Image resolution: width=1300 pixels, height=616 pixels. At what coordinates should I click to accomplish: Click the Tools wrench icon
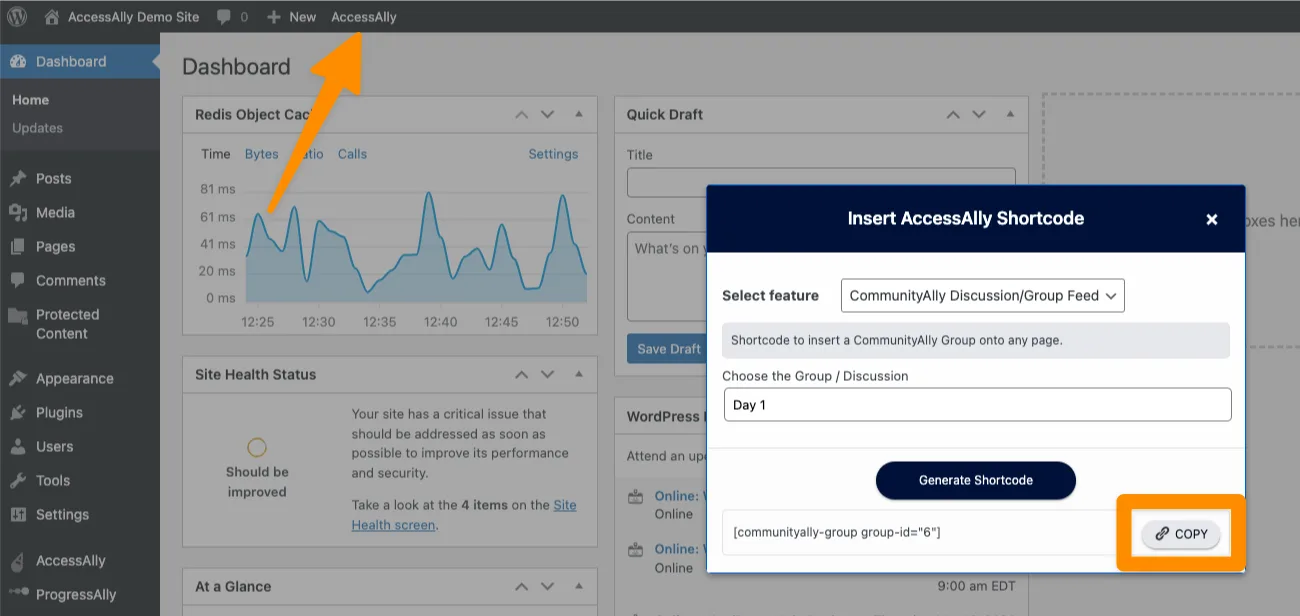[18, 481]
